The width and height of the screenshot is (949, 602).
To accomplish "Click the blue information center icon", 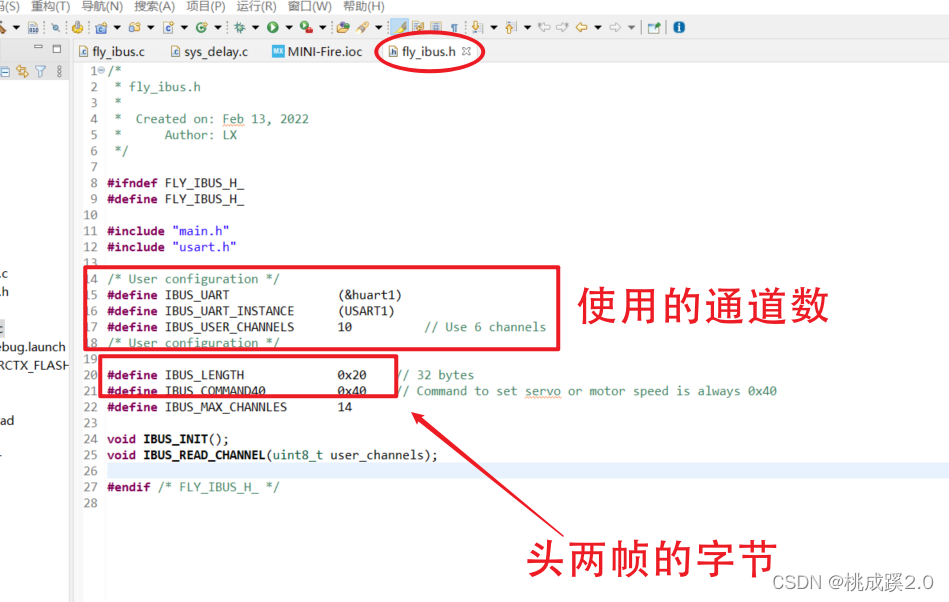I will (x=679, y=27).
